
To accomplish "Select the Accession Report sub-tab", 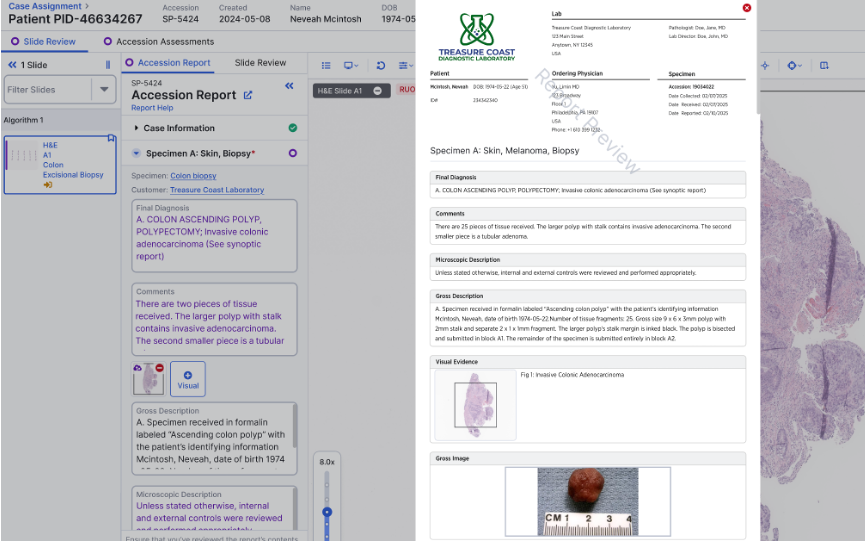I will point(168,63).
